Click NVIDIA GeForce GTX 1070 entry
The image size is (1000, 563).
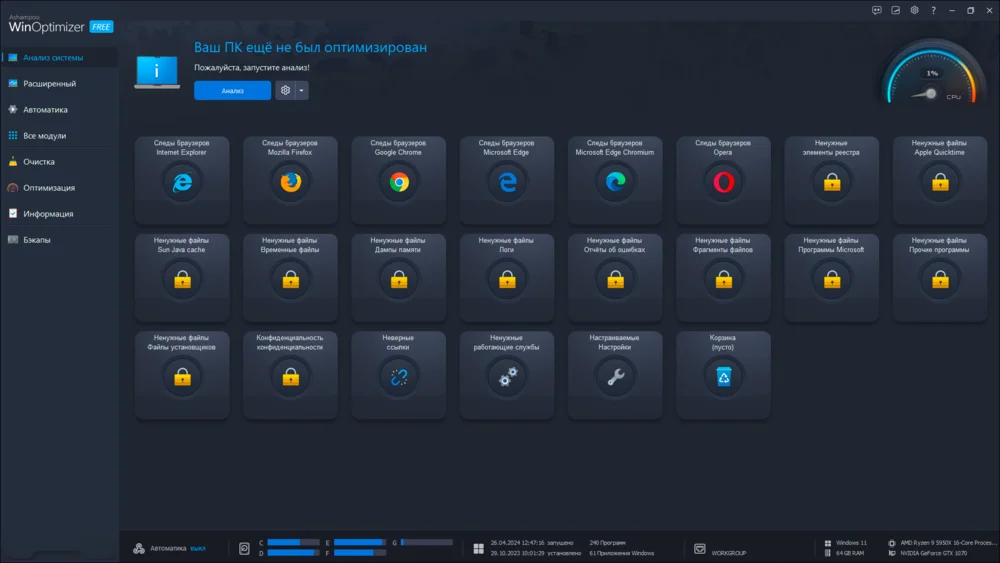coord(933,553)
